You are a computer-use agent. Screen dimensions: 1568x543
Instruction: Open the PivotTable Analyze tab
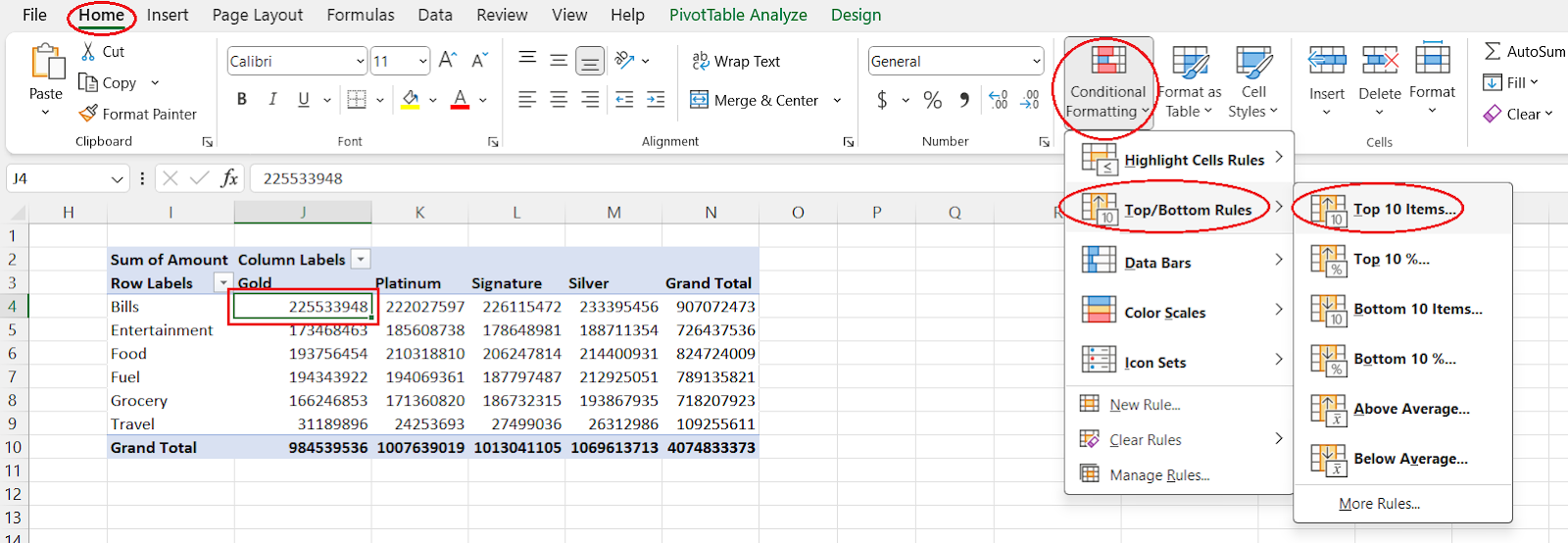pos(738,15)
